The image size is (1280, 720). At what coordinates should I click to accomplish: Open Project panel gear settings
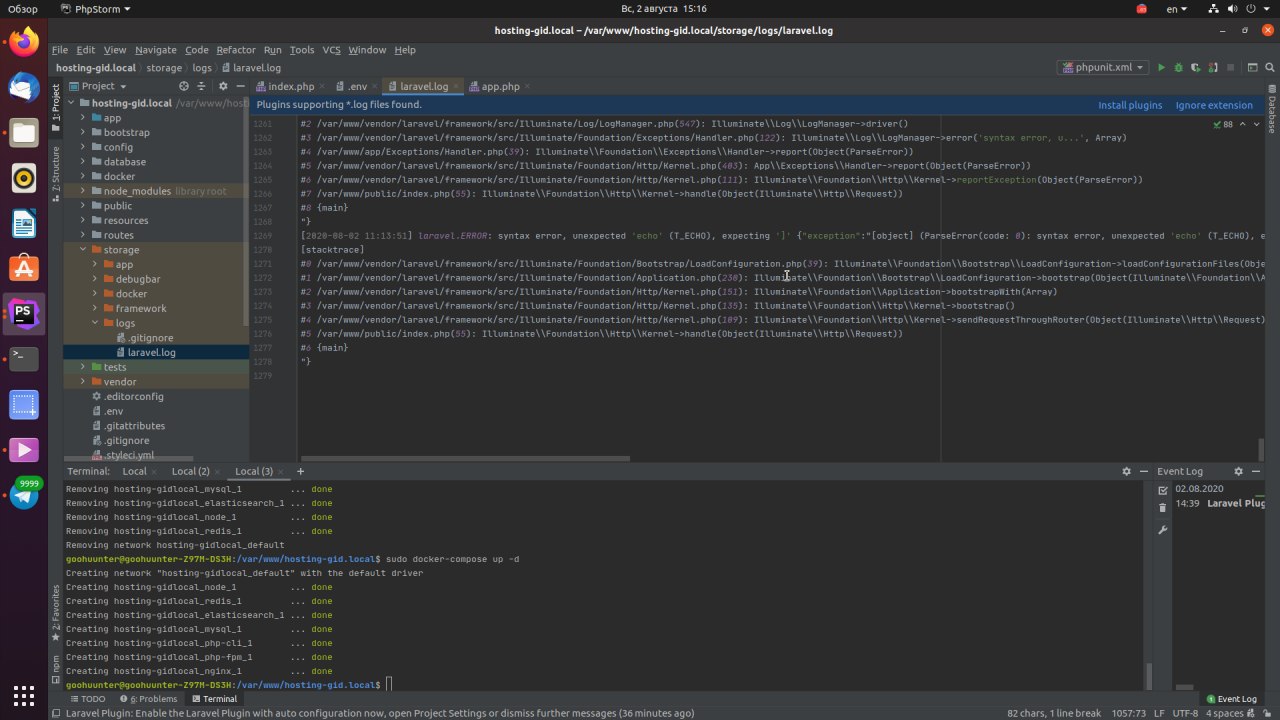point(222,86)
